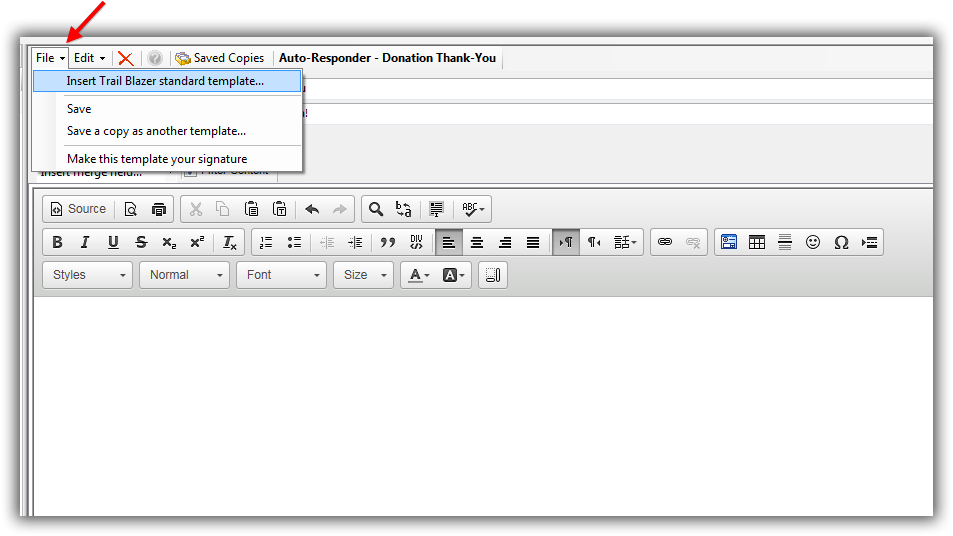The image size is (953, 536).
Task: Insert a table
Action: [757, 242]
